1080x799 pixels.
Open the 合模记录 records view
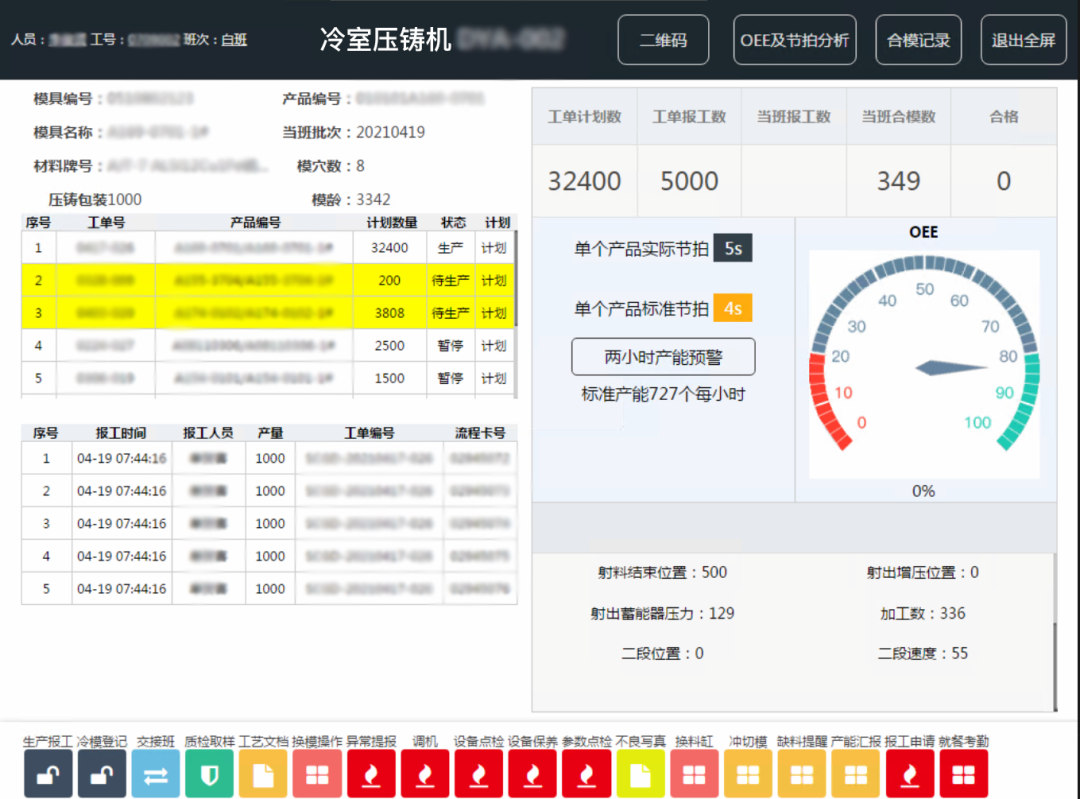tap(918, 41)
